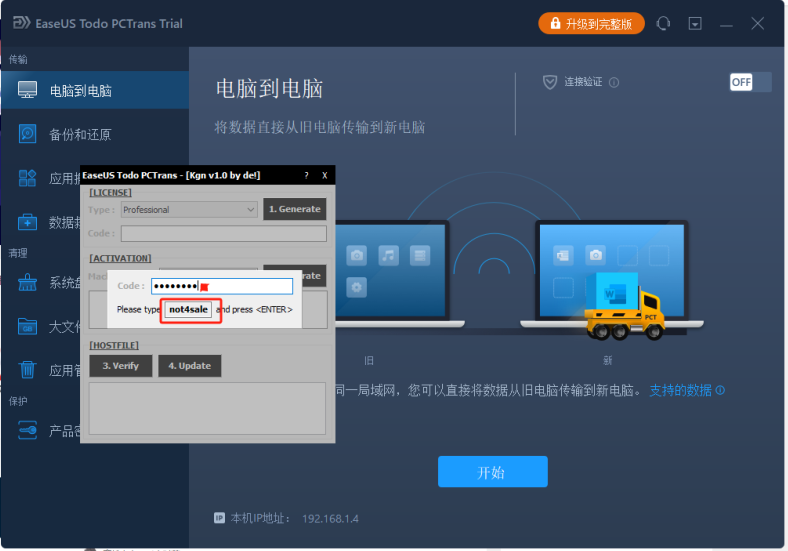Image resolution: width=788 pixels, height=551 pixels.
Task: Click the IP icon before 本机IP地址
Action: coord(219,518)
